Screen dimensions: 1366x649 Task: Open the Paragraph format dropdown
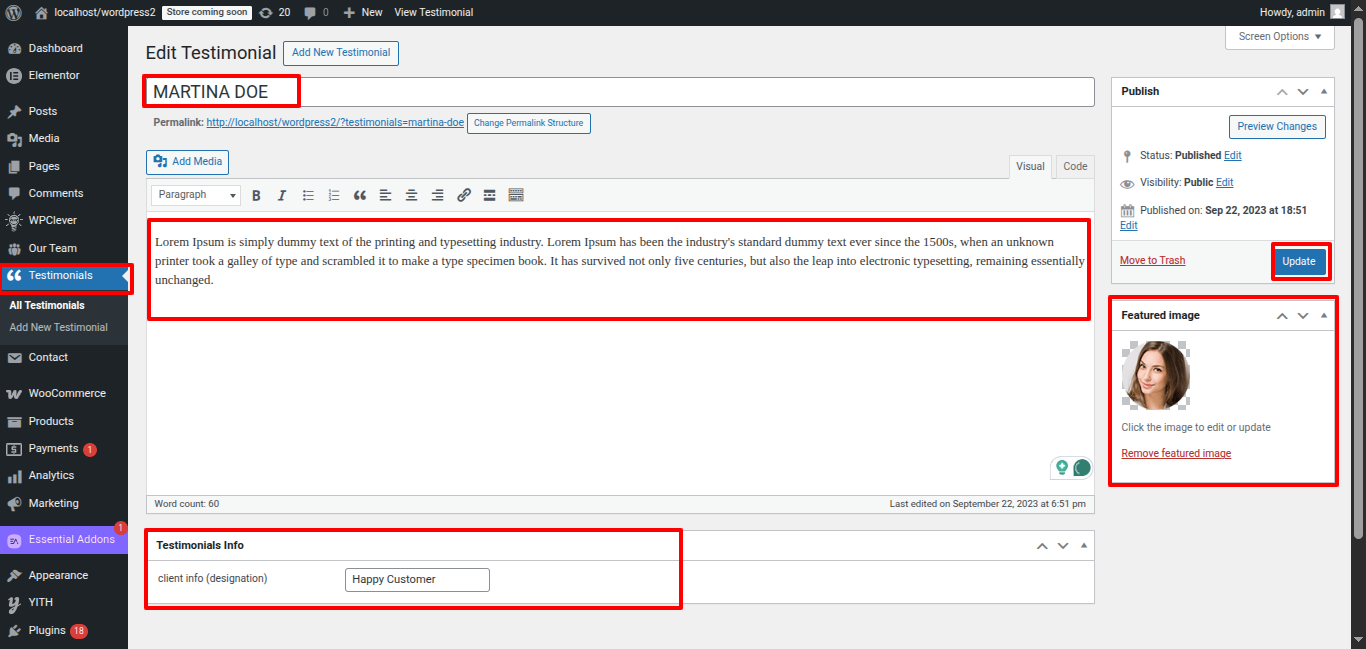coord(196,195)
